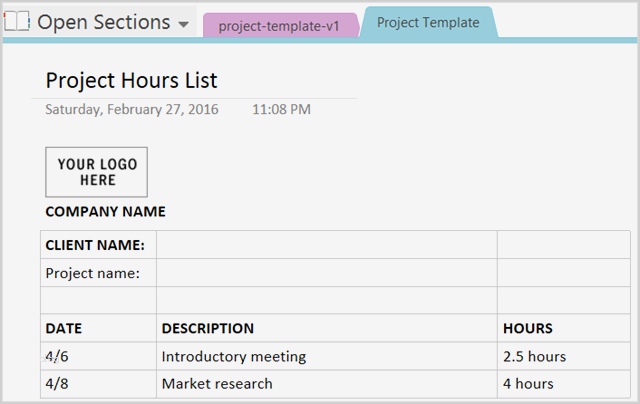640x404 pixels.
Task: Click the empty cell next to CLIENT NAME
Action: [x=326, y=245]
